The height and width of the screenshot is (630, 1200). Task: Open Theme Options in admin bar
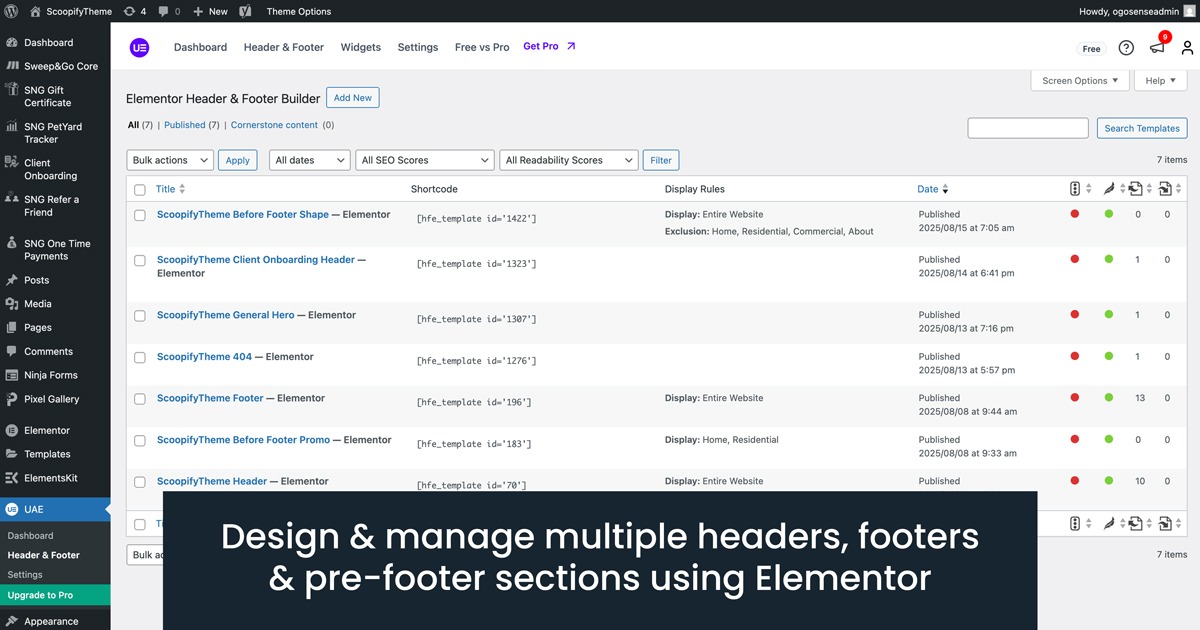[299, 11]
